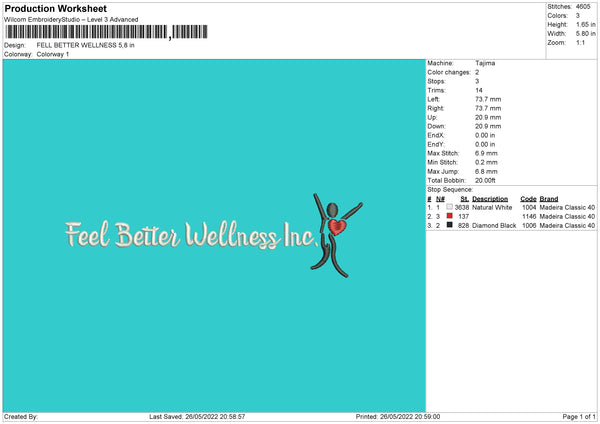Click the 'Brand' column header
The width and height of the screenshot is (600, 424).
(x=549, y=199)
